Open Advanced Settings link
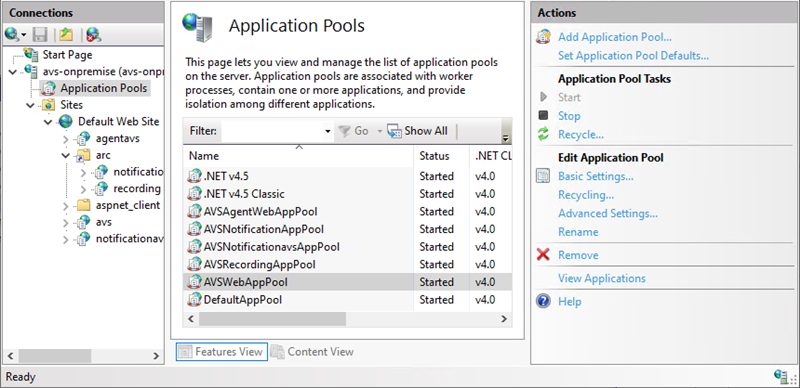Image resolution: width=800 pixels, height=388 pixels. click(608, 213)
